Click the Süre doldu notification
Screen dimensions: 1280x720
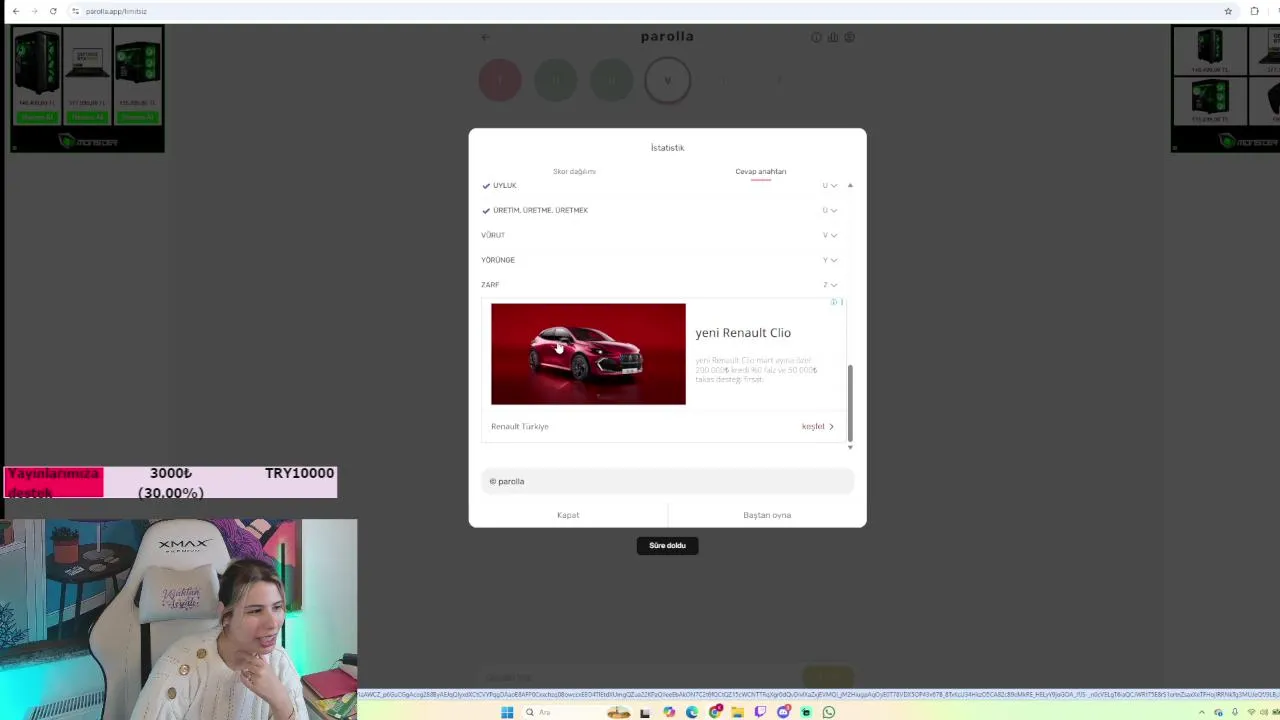click(x=667, y=545)
